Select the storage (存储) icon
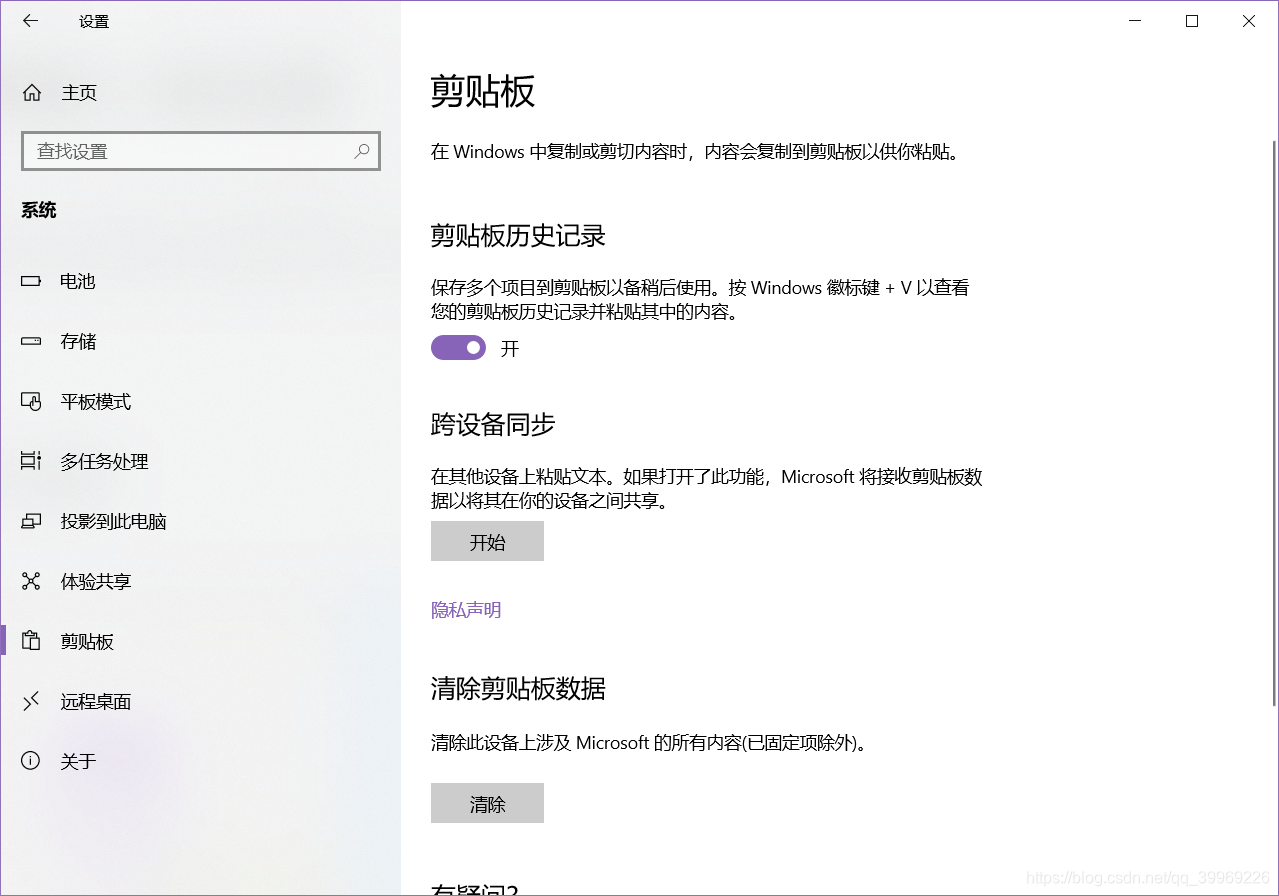 [31, 341]
